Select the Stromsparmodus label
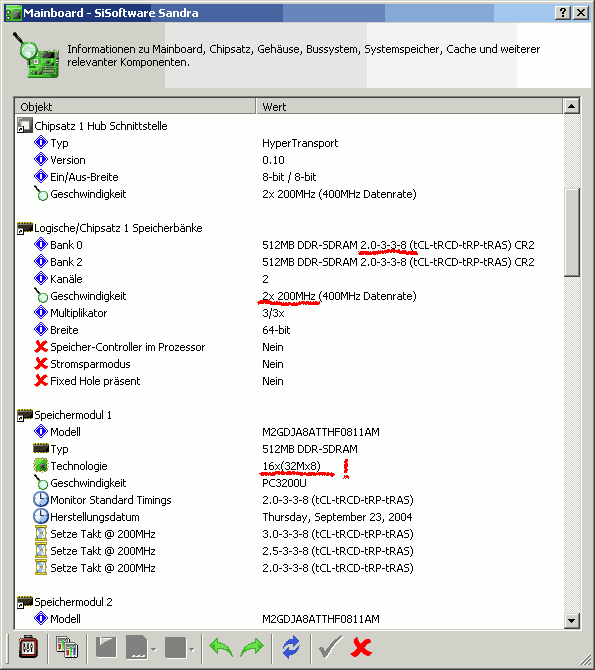 coord(90,364)
